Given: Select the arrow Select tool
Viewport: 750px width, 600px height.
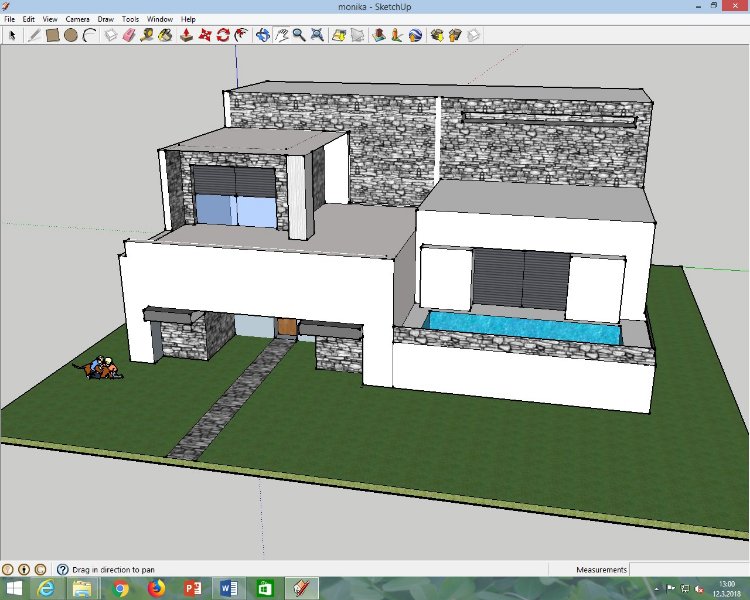Looking at the screenshot, I should (x=12, y=35).
